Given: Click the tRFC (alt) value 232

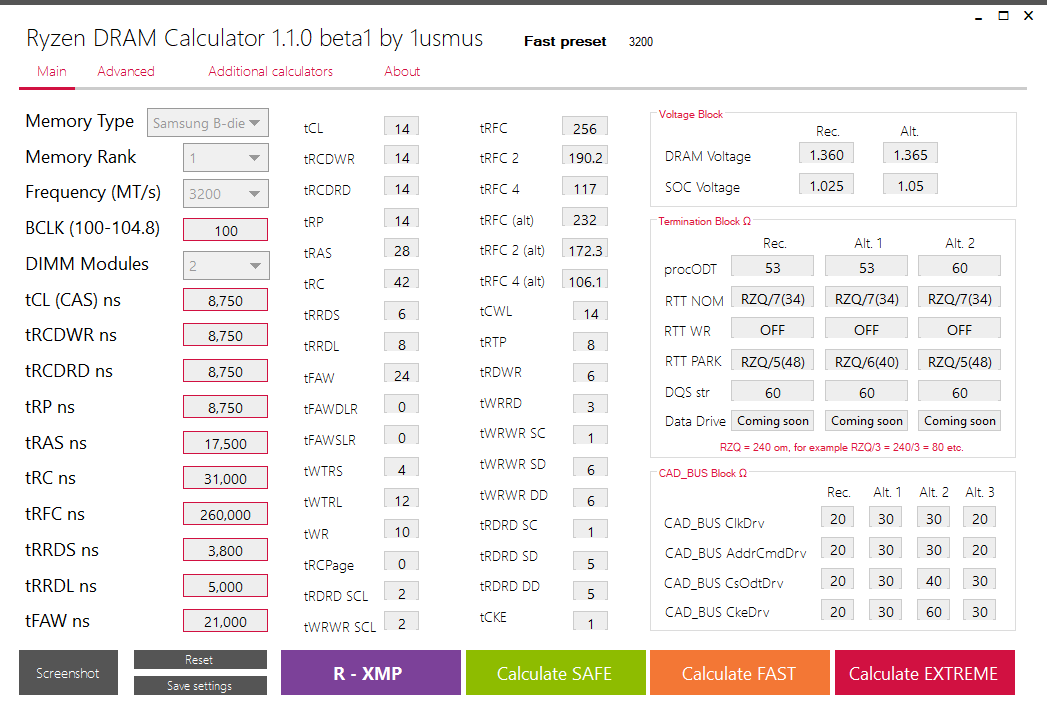Looking at the screenshot, I should 585,219.
